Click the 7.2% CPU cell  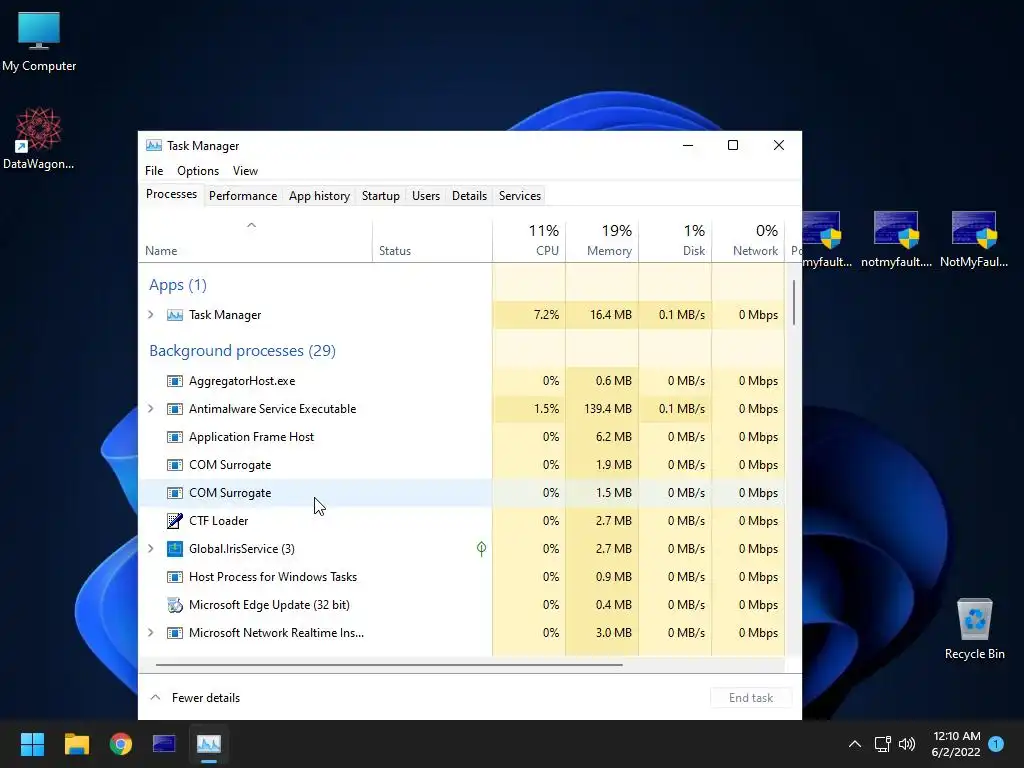(x=529, y=315)
